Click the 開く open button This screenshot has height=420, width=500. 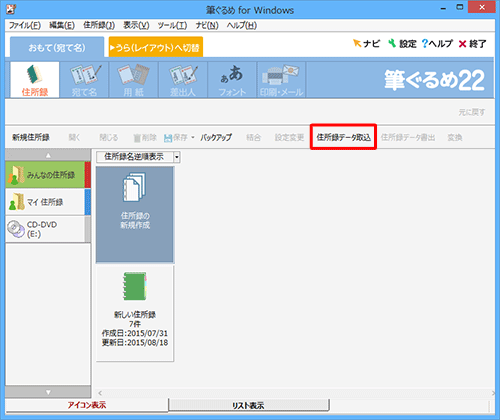[74, 137]
